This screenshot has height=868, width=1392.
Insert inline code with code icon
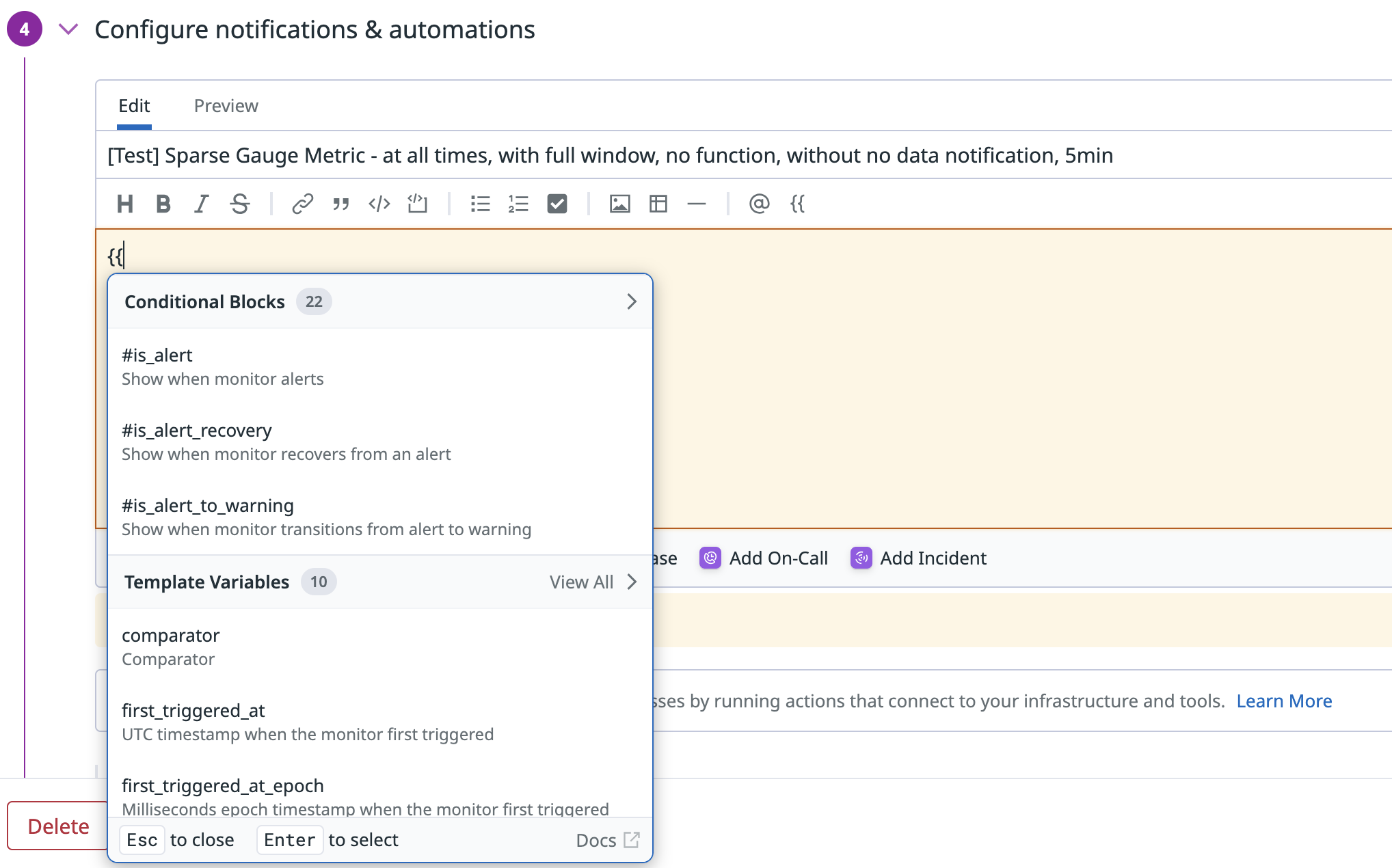(379, 204)
